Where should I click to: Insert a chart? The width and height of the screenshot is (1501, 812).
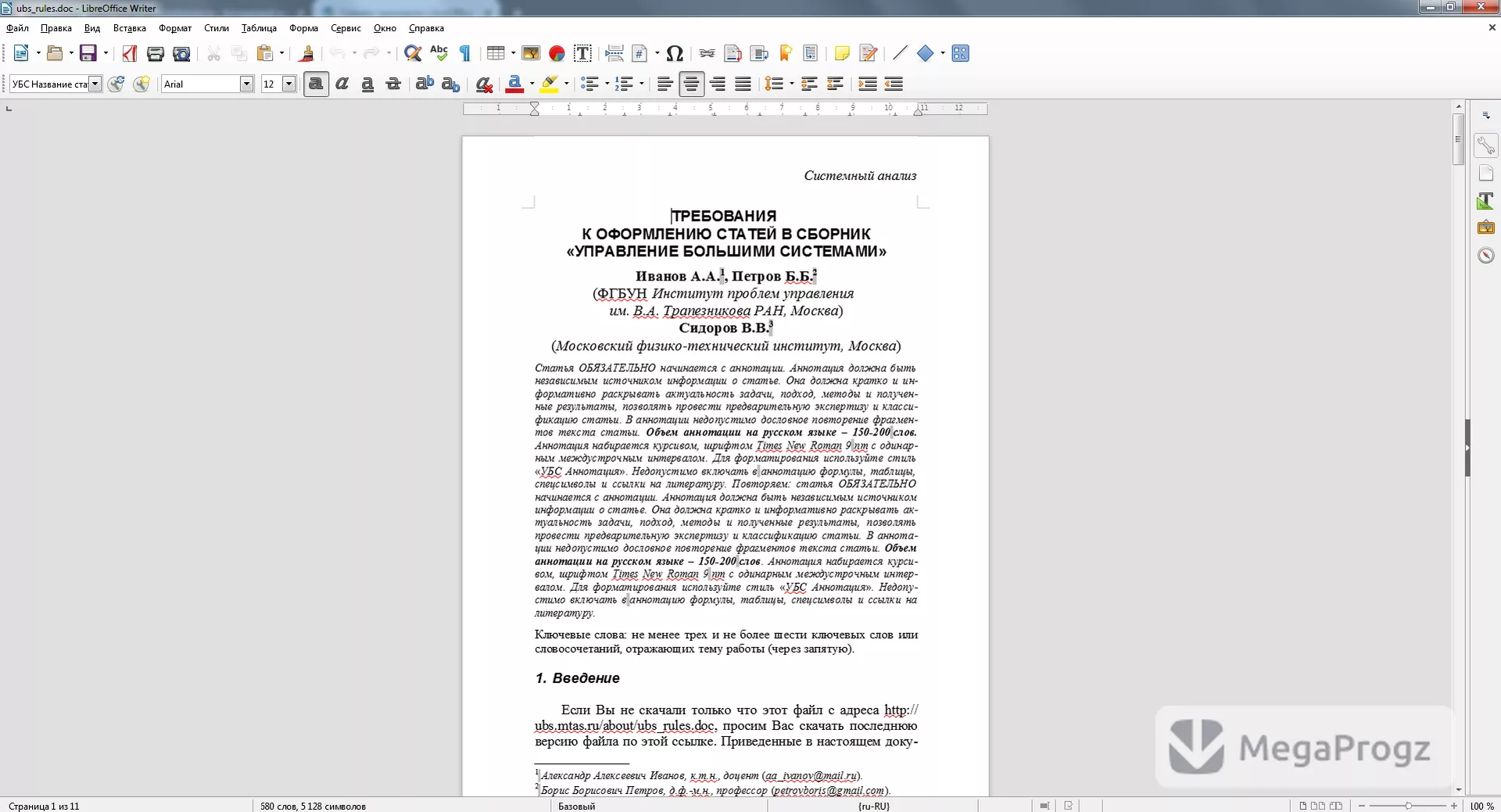557,53
